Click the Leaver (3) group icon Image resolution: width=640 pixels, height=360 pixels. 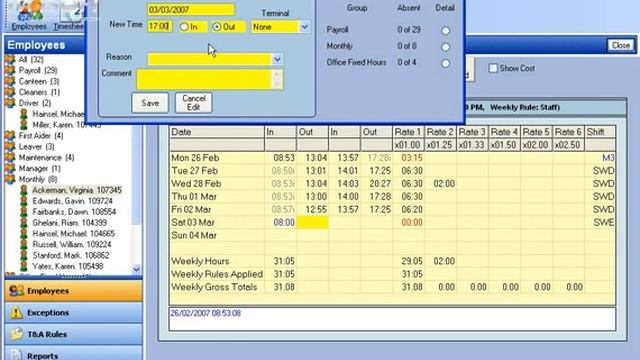click(10, 147)
